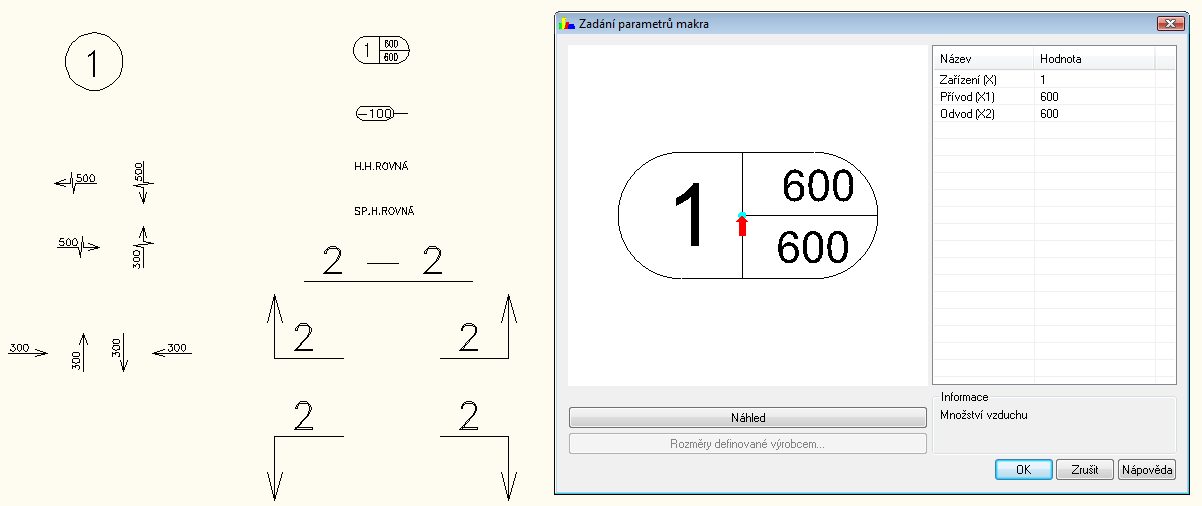Image resolution: width=1202 pixels, height=506 pixels.
Task: Select right-pointing 300 arrow at far left
Action: [28, 349]
